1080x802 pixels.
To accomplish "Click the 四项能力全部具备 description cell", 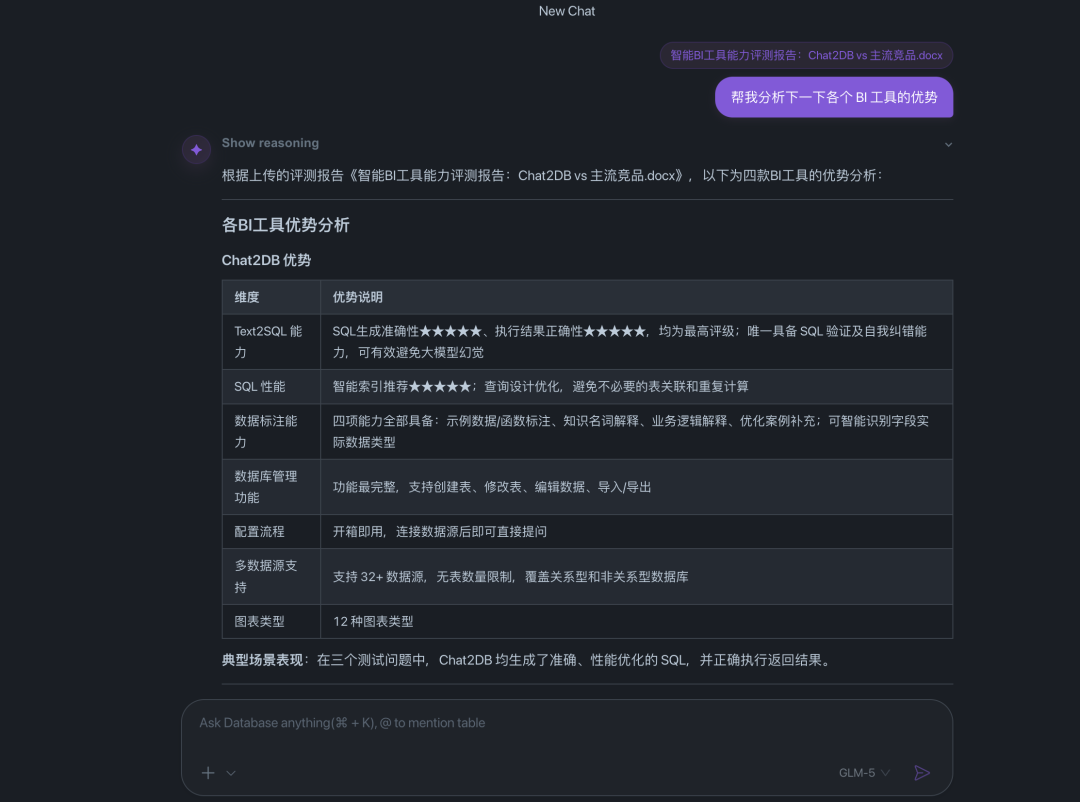I will click(x=636, y=431).
